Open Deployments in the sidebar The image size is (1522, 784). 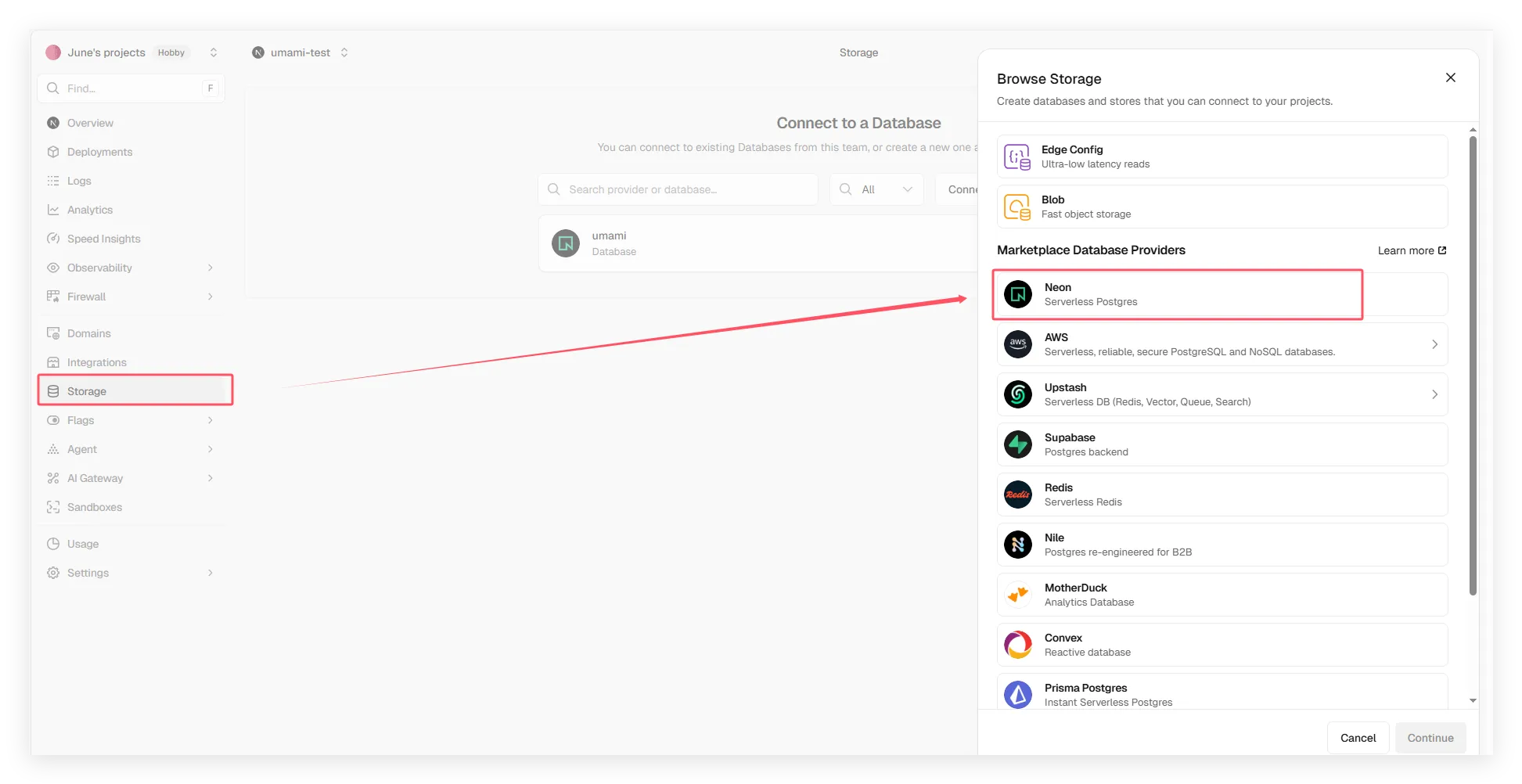[x=99, y=152]
